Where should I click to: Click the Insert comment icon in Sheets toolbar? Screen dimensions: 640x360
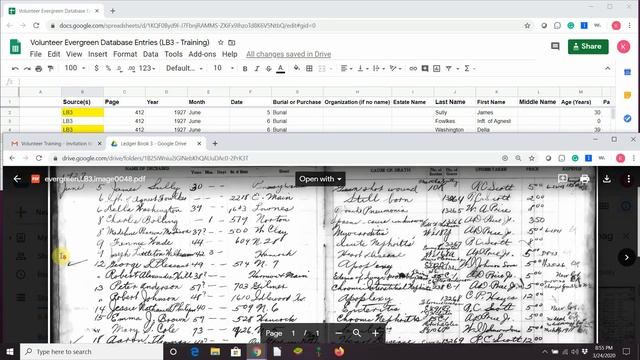coord(425,69)
